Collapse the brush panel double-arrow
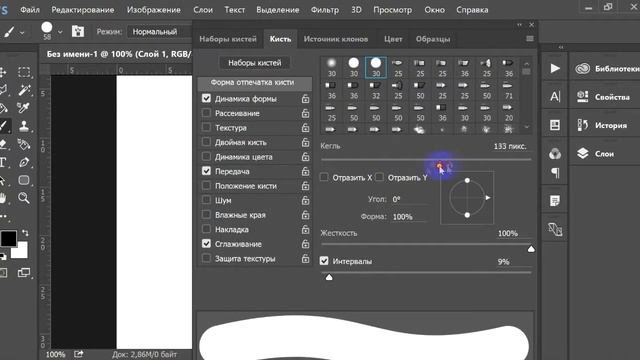Screen dimensions: 640x360 pos(519,25)
